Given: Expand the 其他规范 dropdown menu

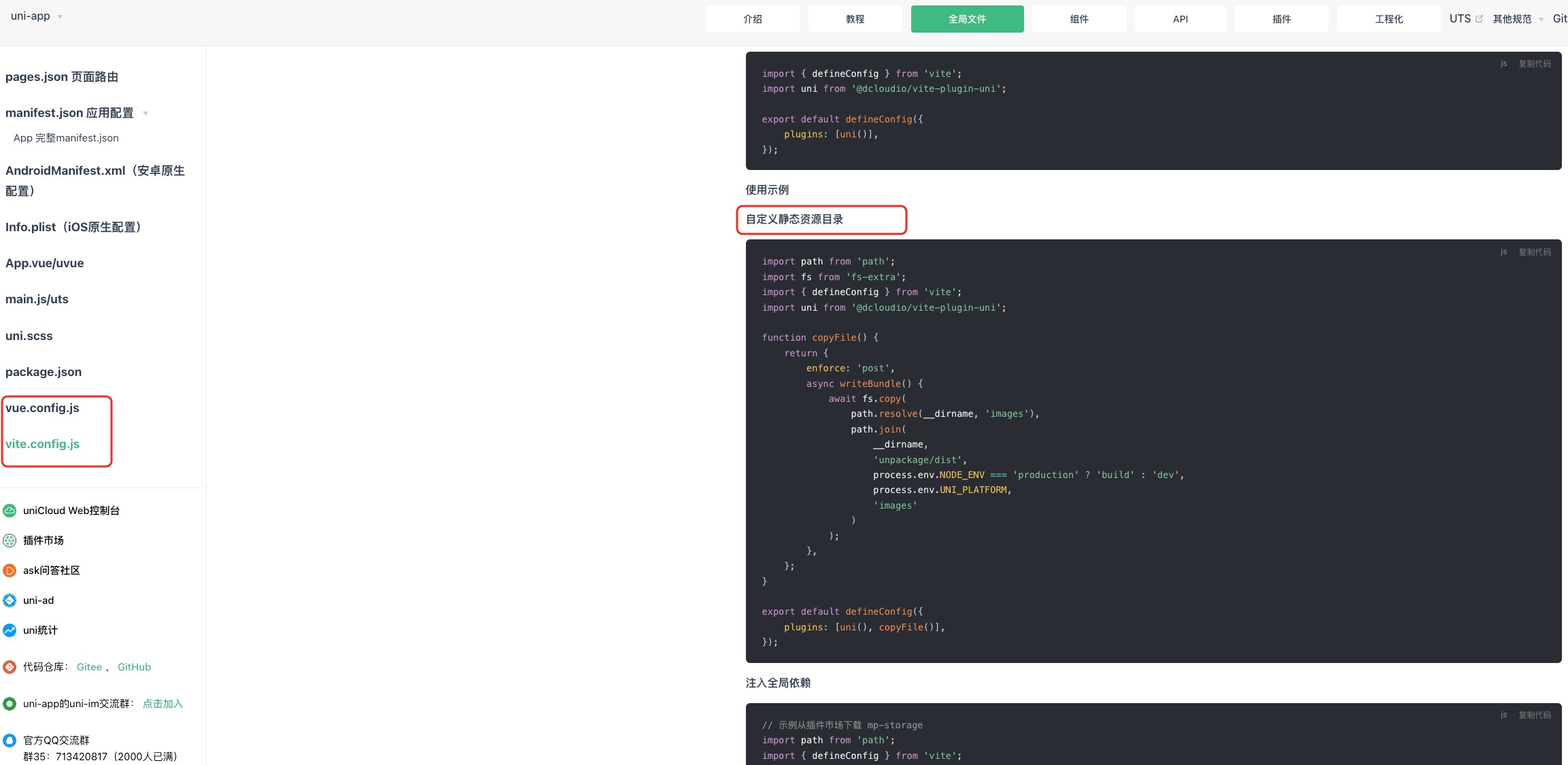Looking at the screenshot, I should (x=1518, y=19).
